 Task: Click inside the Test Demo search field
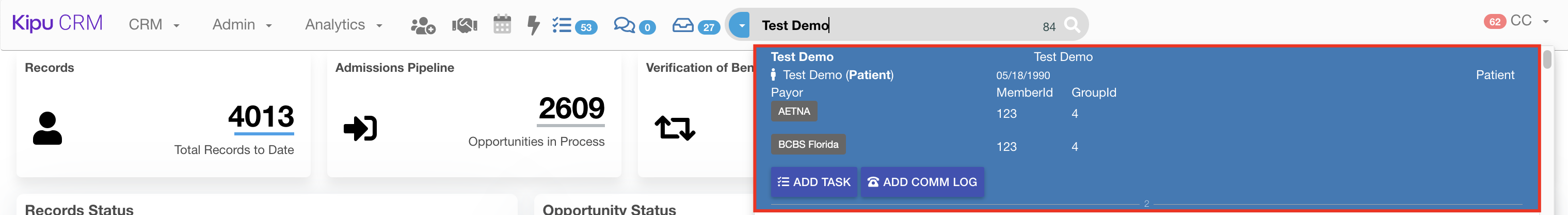[x=895, y=25]
